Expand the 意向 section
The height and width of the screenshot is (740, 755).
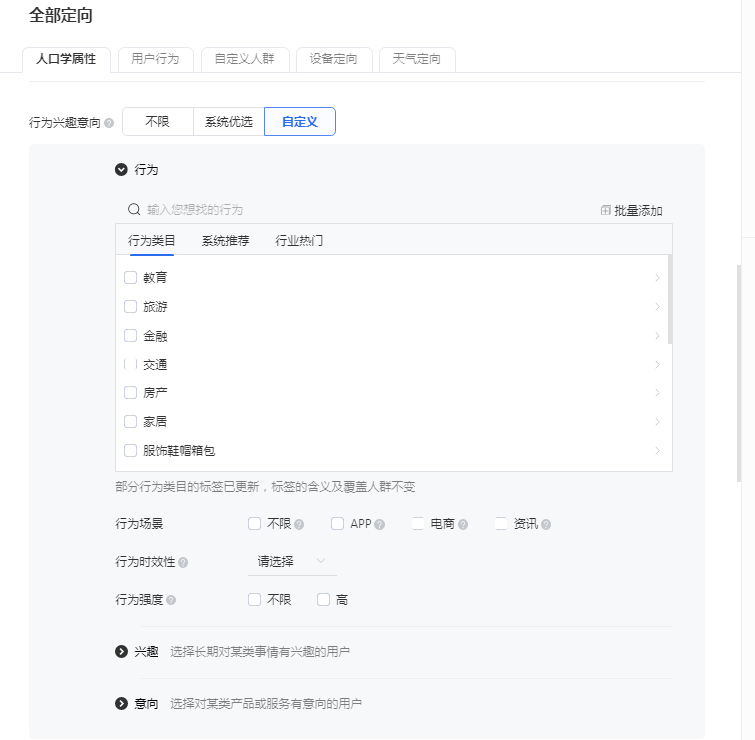122,704
